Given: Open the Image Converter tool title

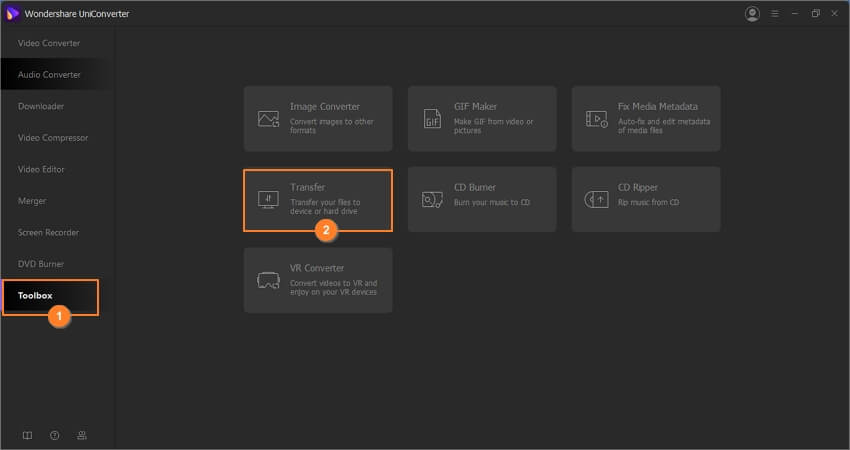Looking at the screenshot, I should click(325, 107).
